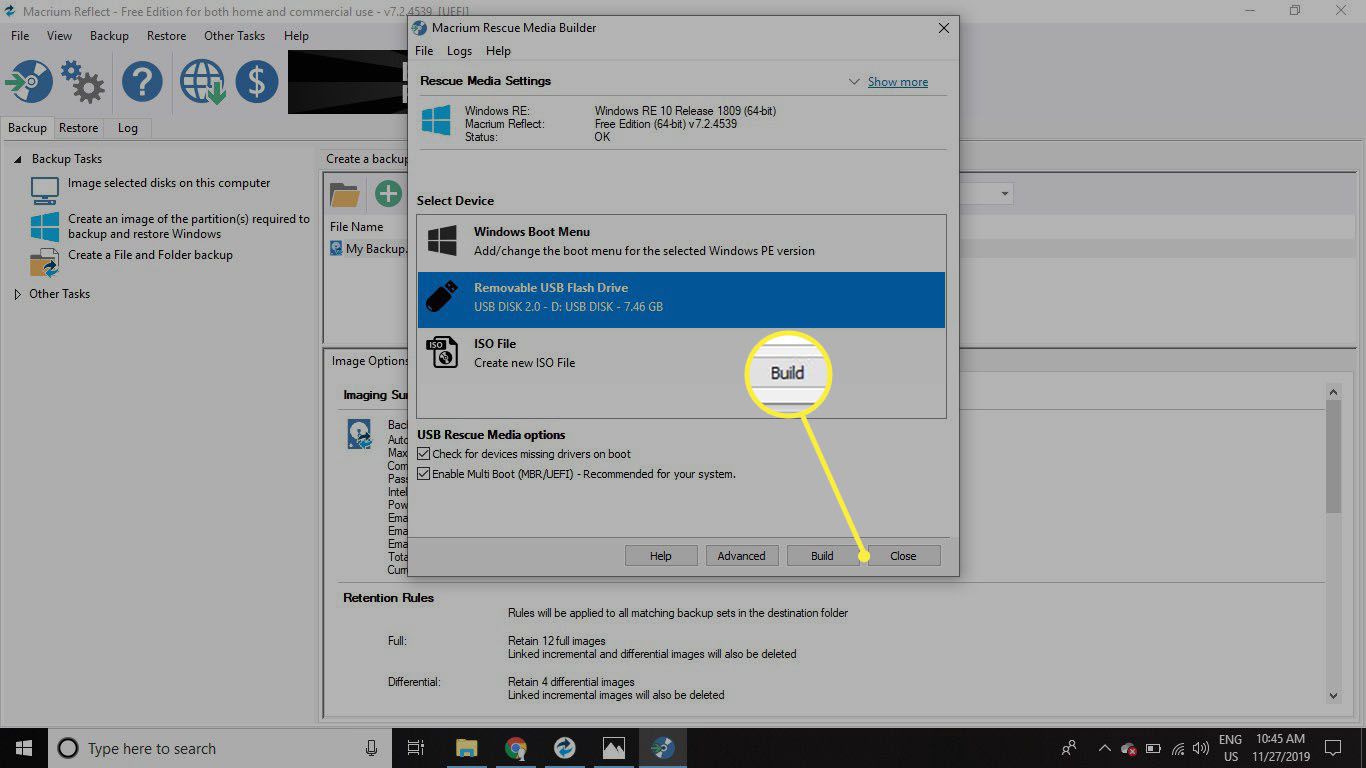
Task: Click the People icon in the system tray
Action: [1069, 748]
